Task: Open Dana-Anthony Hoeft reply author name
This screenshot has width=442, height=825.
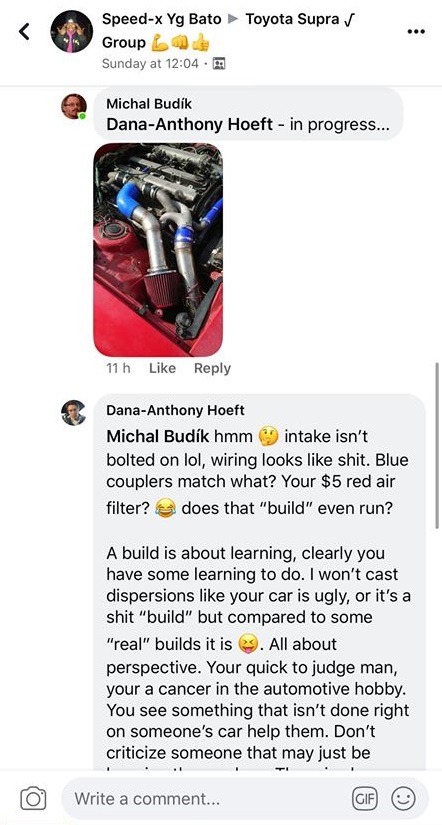Action: [175, 410]
